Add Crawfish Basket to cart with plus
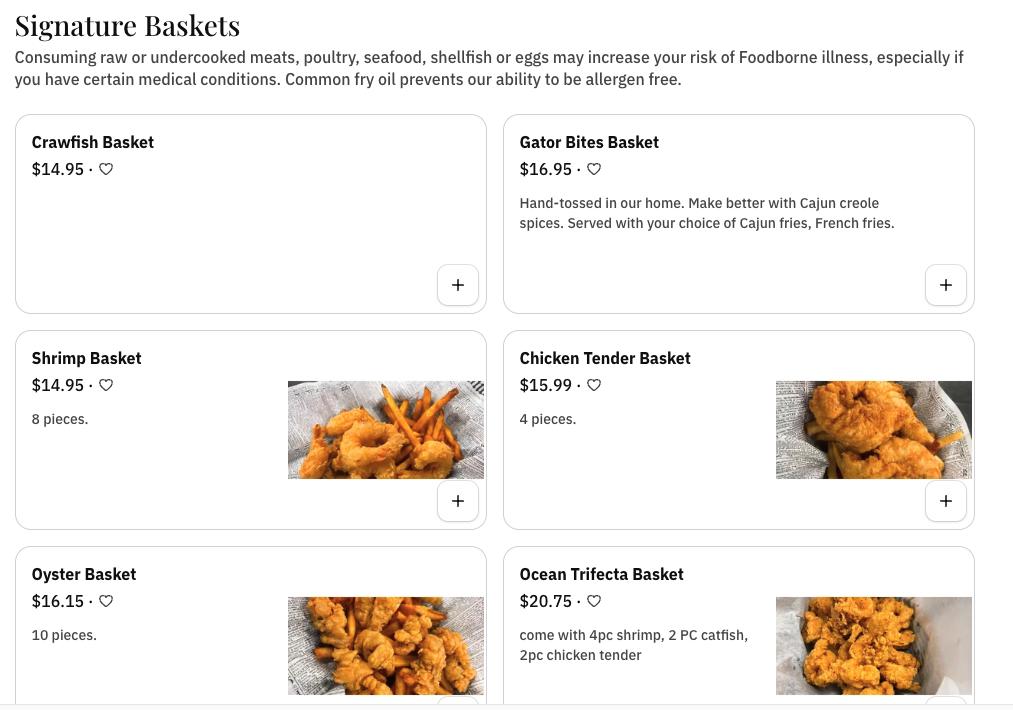 pyautogui.click(x=458, y=285)
